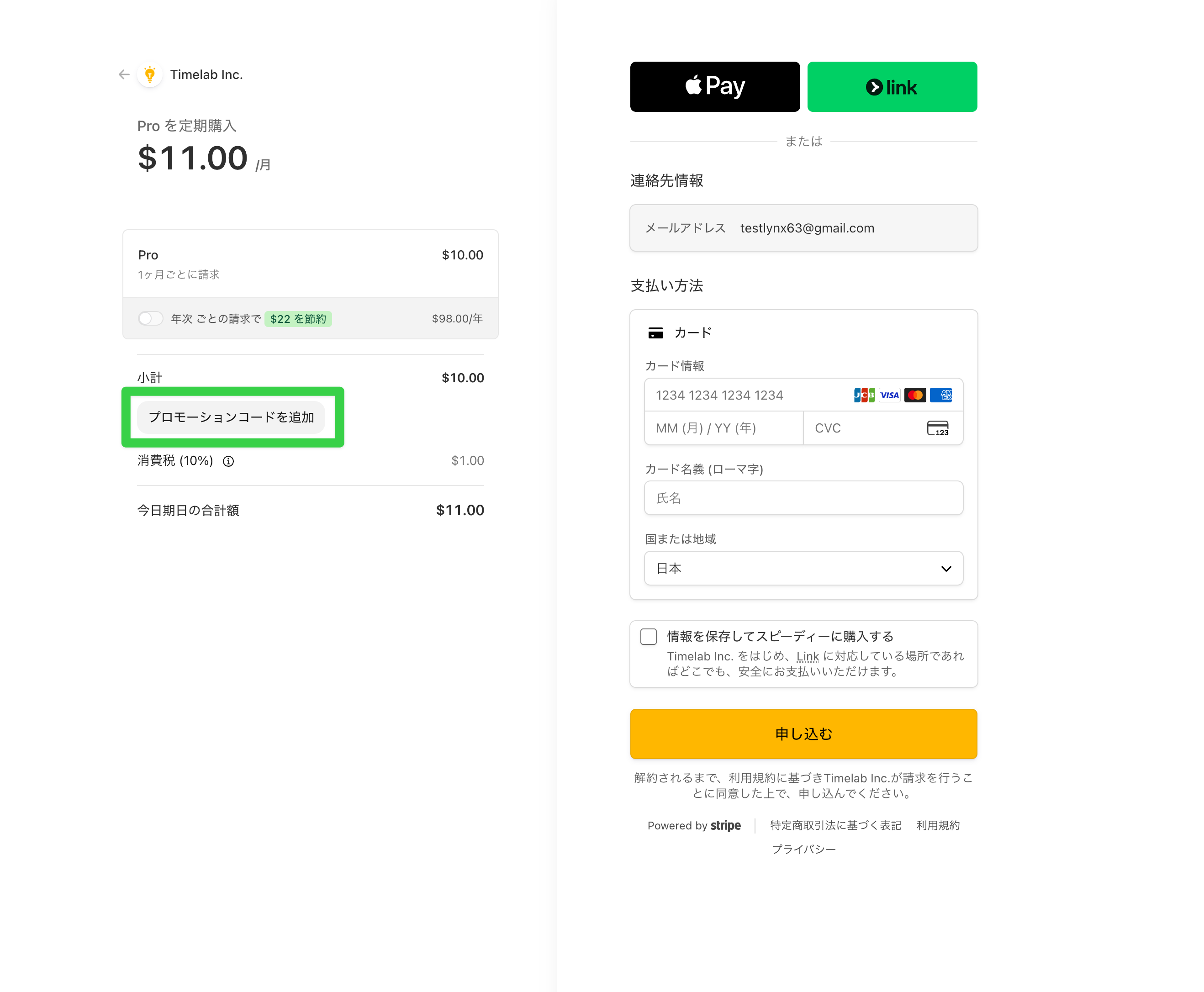1204x992 pixels.
Task: Click プロモーションコードを追加 button
Action: point(232,417)
